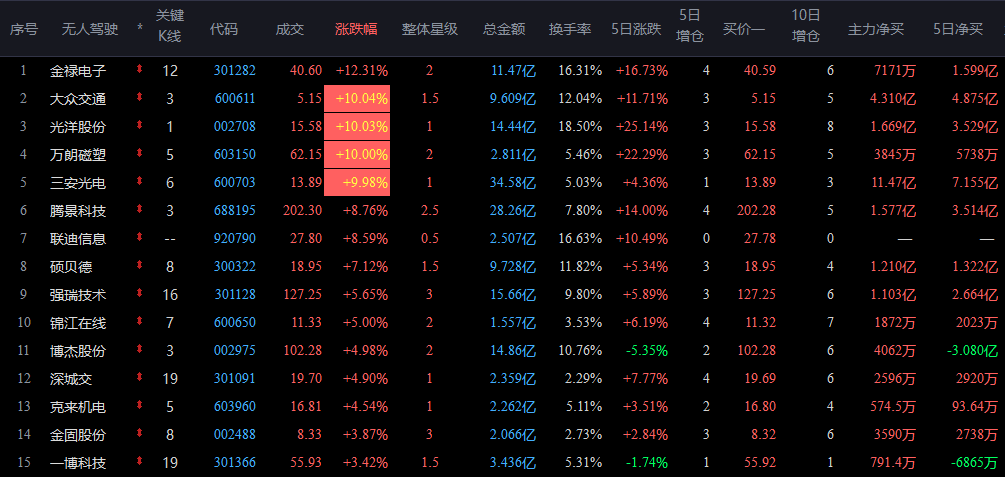Click the 5日净买 column header
1005x477 pixels.
958,29
